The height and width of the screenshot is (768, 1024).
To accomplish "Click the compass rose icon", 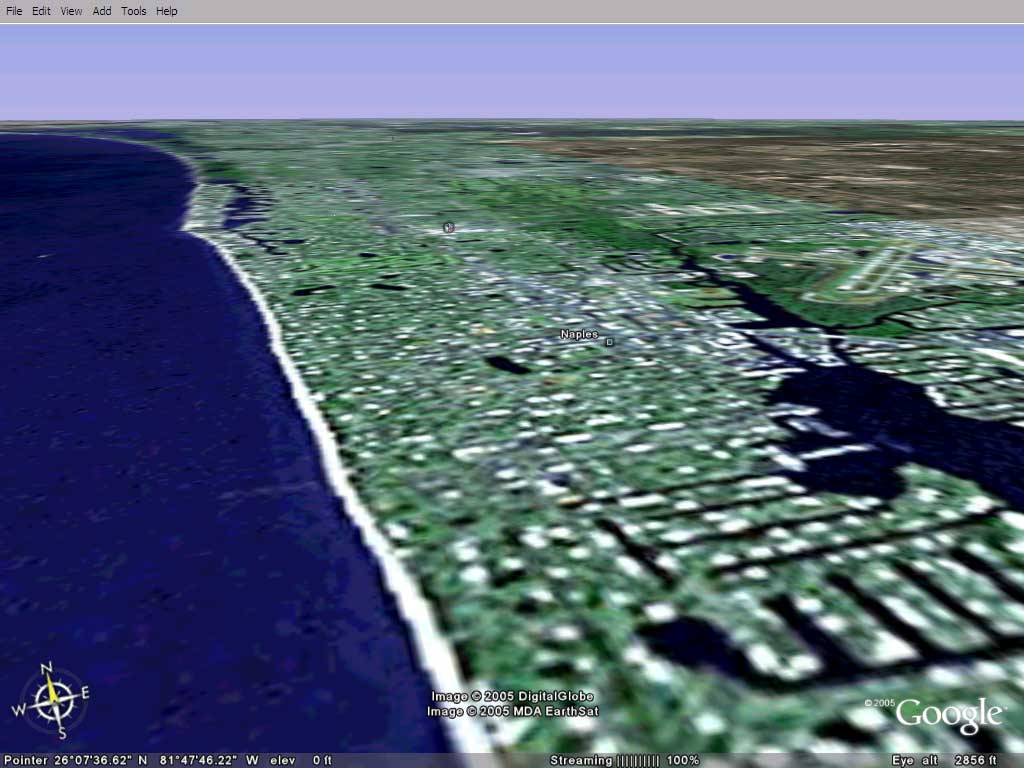I will click(x=51, y=701).
